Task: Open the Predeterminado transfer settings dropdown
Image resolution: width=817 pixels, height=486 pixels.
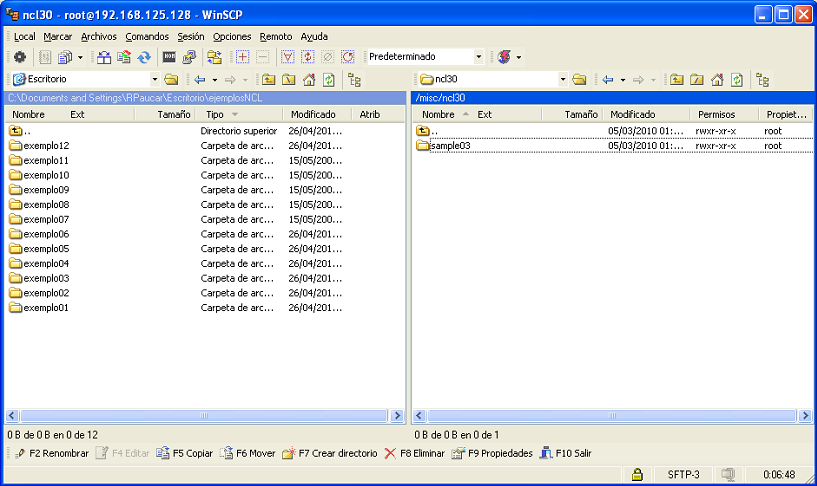Action: 478,57
